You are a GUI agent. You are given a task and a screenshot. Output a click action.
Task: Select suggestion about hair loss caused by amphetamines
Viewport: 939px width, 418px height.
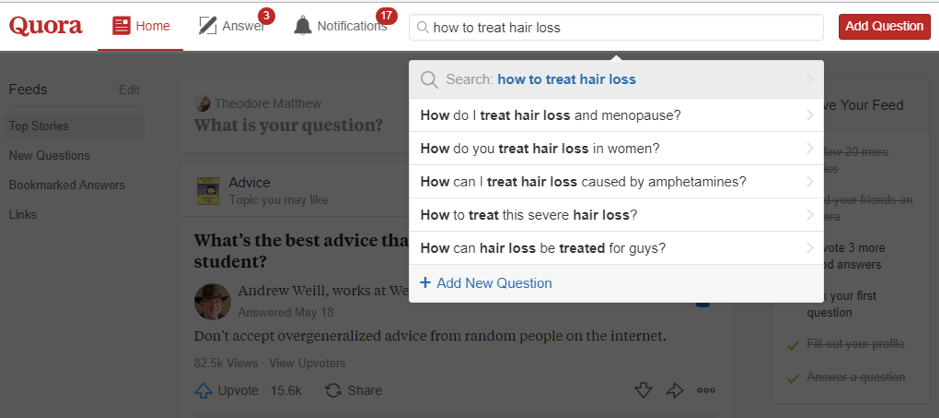click(x=616, y=181)
